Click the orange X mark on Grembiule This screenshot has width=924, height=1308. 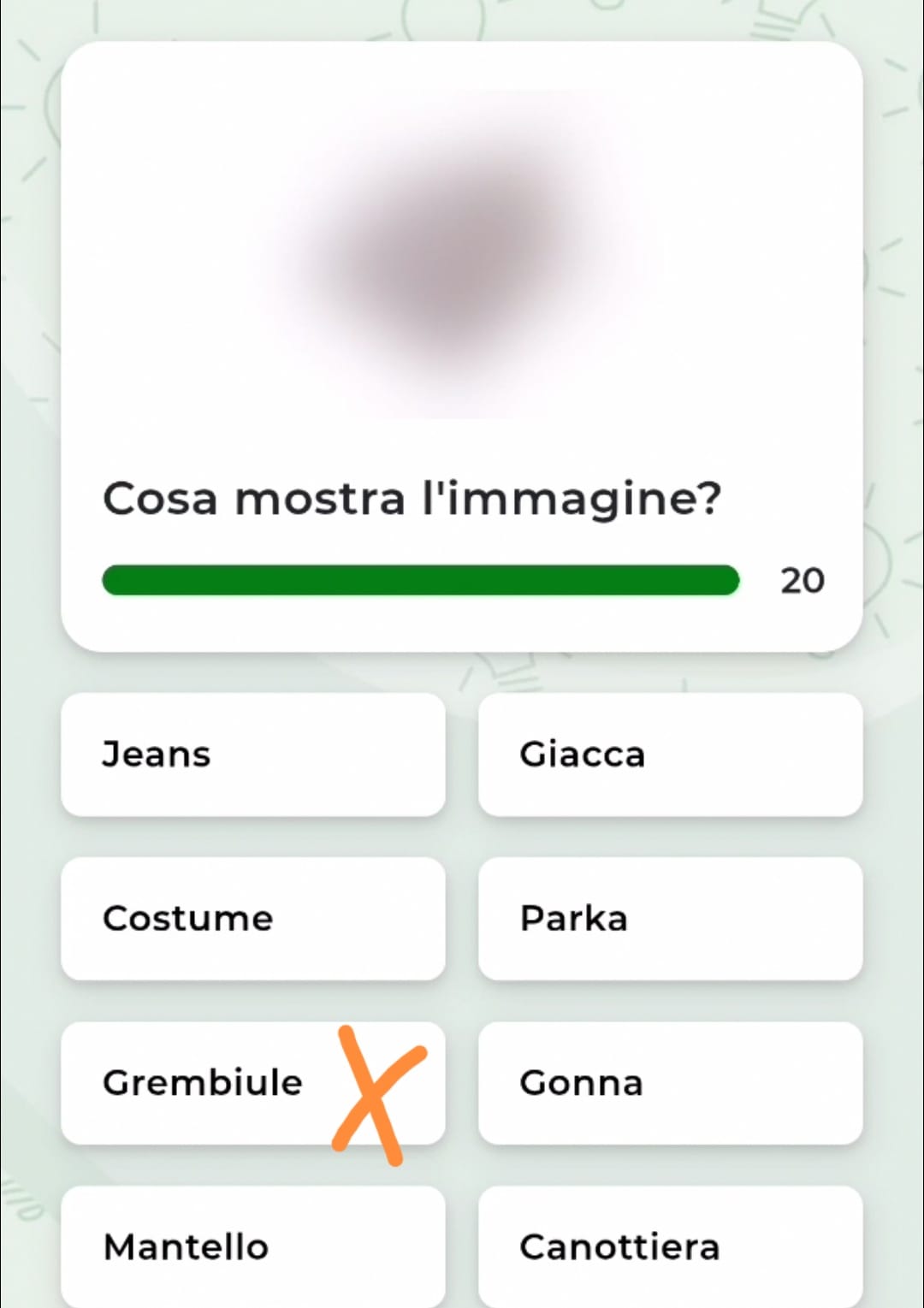[376, 1095]
